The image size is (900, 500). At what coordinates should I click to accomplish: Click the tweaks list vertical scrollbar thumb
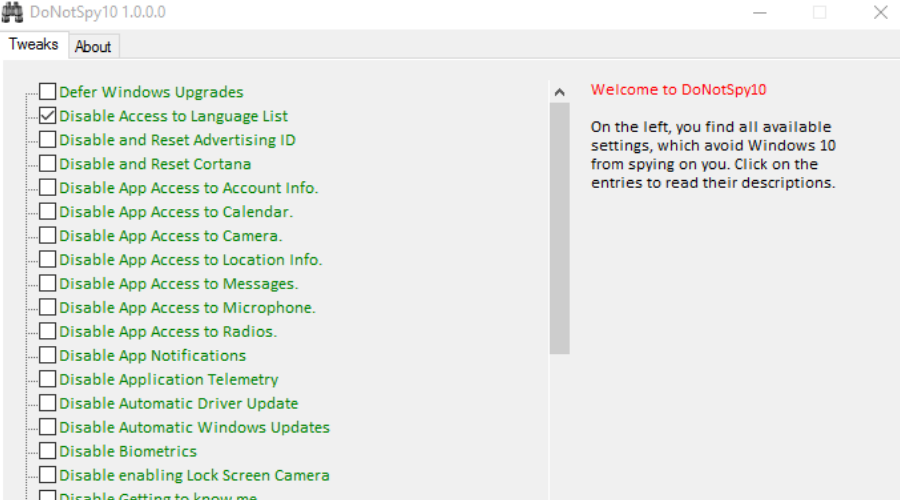[560, 228]
